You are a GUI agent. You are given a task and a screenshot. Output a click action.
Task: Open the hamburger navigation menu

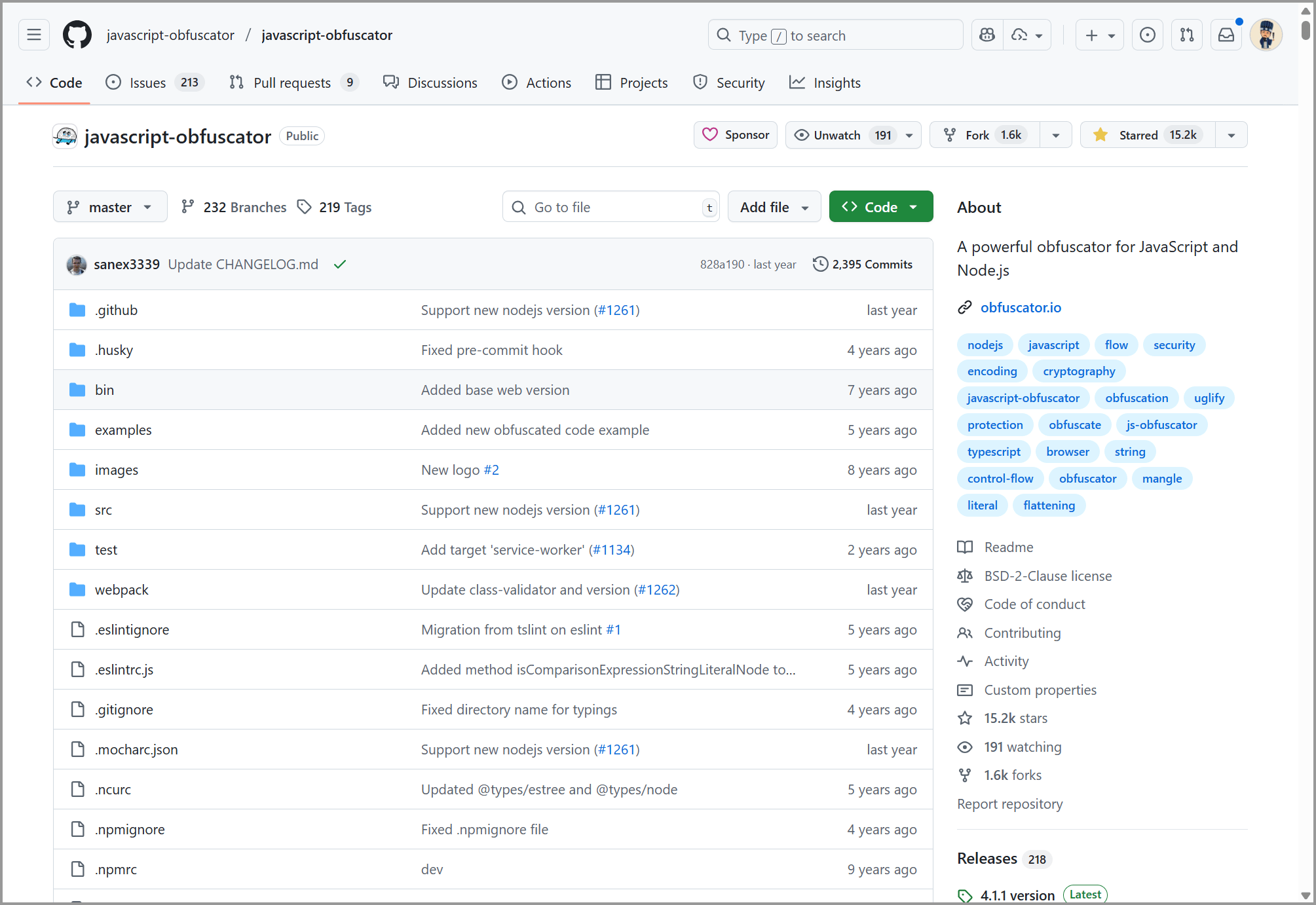click(34, 35)
